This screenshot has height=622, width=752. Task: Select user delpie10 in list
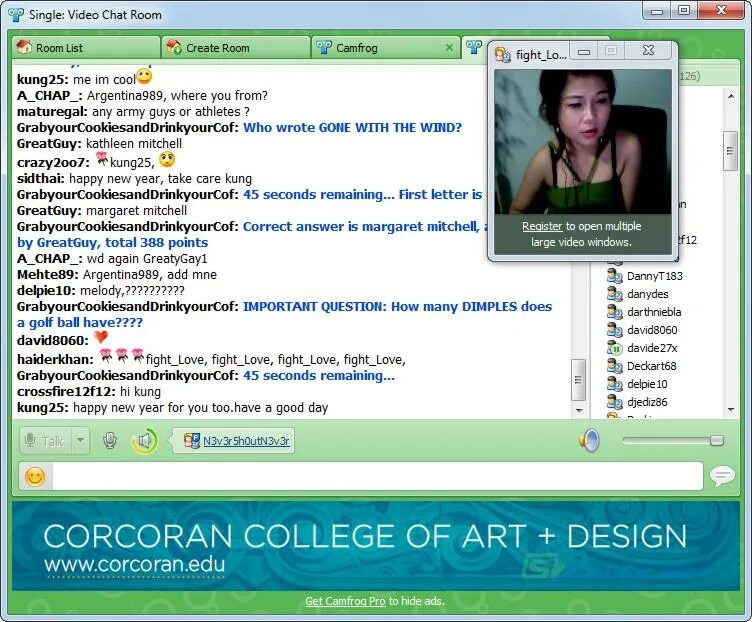click(647, 384)
